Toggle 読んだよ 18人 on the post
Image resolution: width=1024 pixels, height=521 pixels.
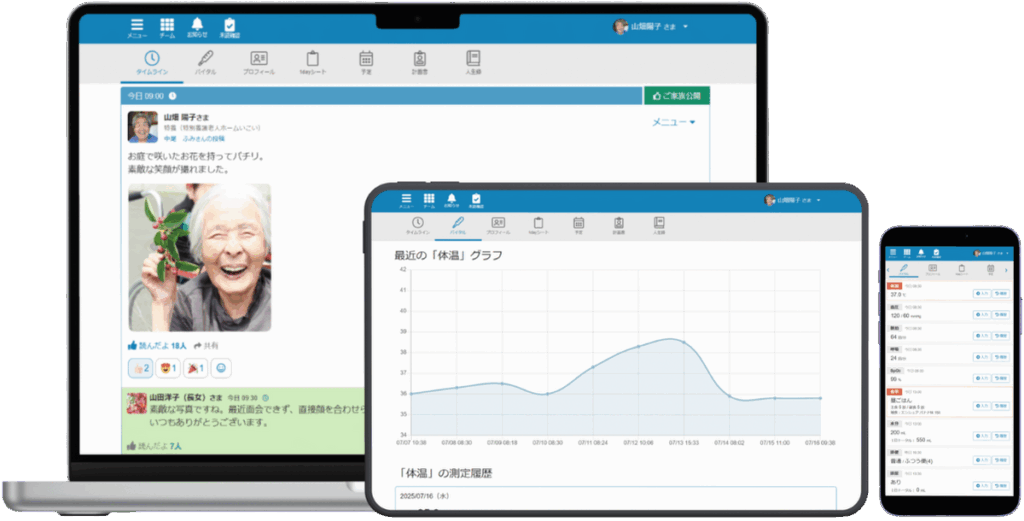coord(157,345)
